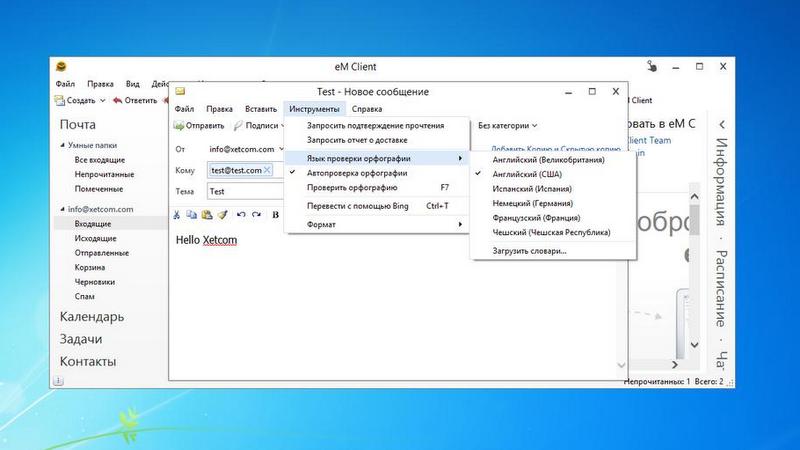800x450 pixels.
Task: Click the Отправить send button
Action: [x=199, y=126]
